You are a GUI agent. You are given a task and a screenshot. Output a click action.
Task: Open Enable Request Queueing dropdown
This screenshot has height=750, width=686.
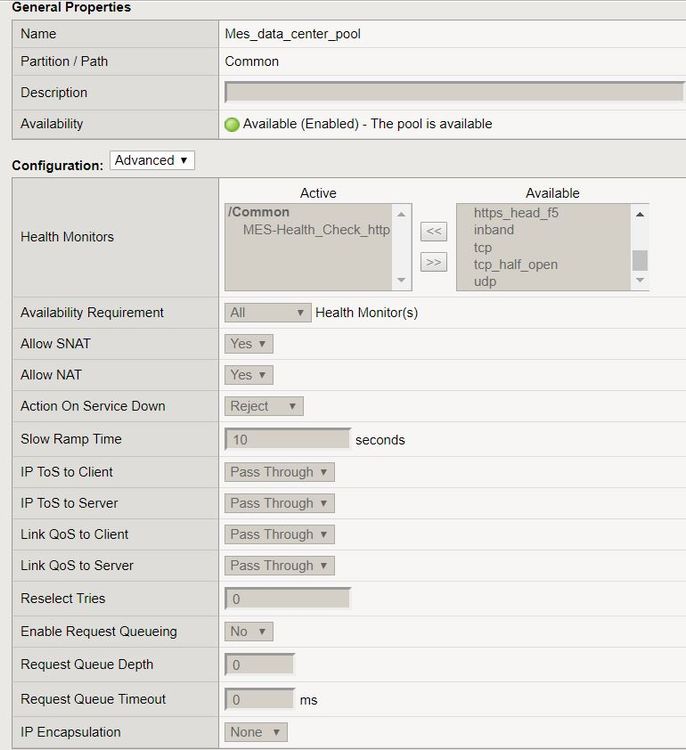pos(248,632)
